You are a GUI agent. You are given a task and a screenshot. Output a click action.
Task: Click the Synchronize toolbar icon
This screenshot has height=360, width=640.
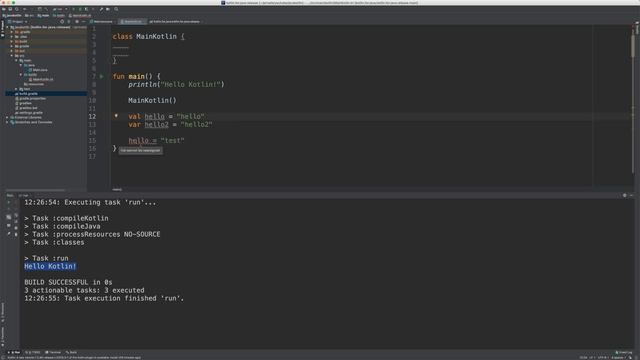pos(17,9)
